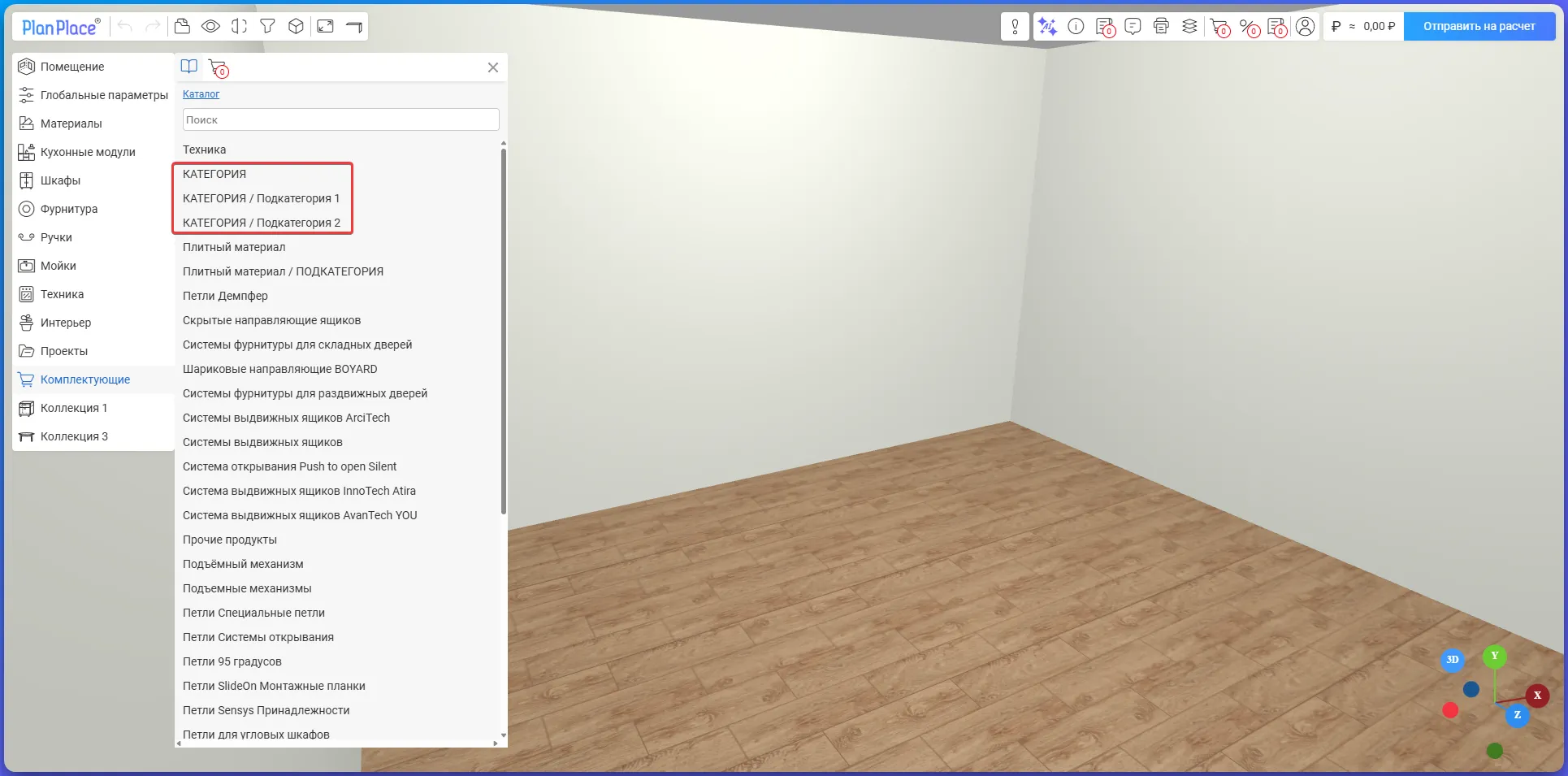This screenshot has width=1568, height=776.
Task: Click the exclamation hint icon
Action: click(1015, 27)
